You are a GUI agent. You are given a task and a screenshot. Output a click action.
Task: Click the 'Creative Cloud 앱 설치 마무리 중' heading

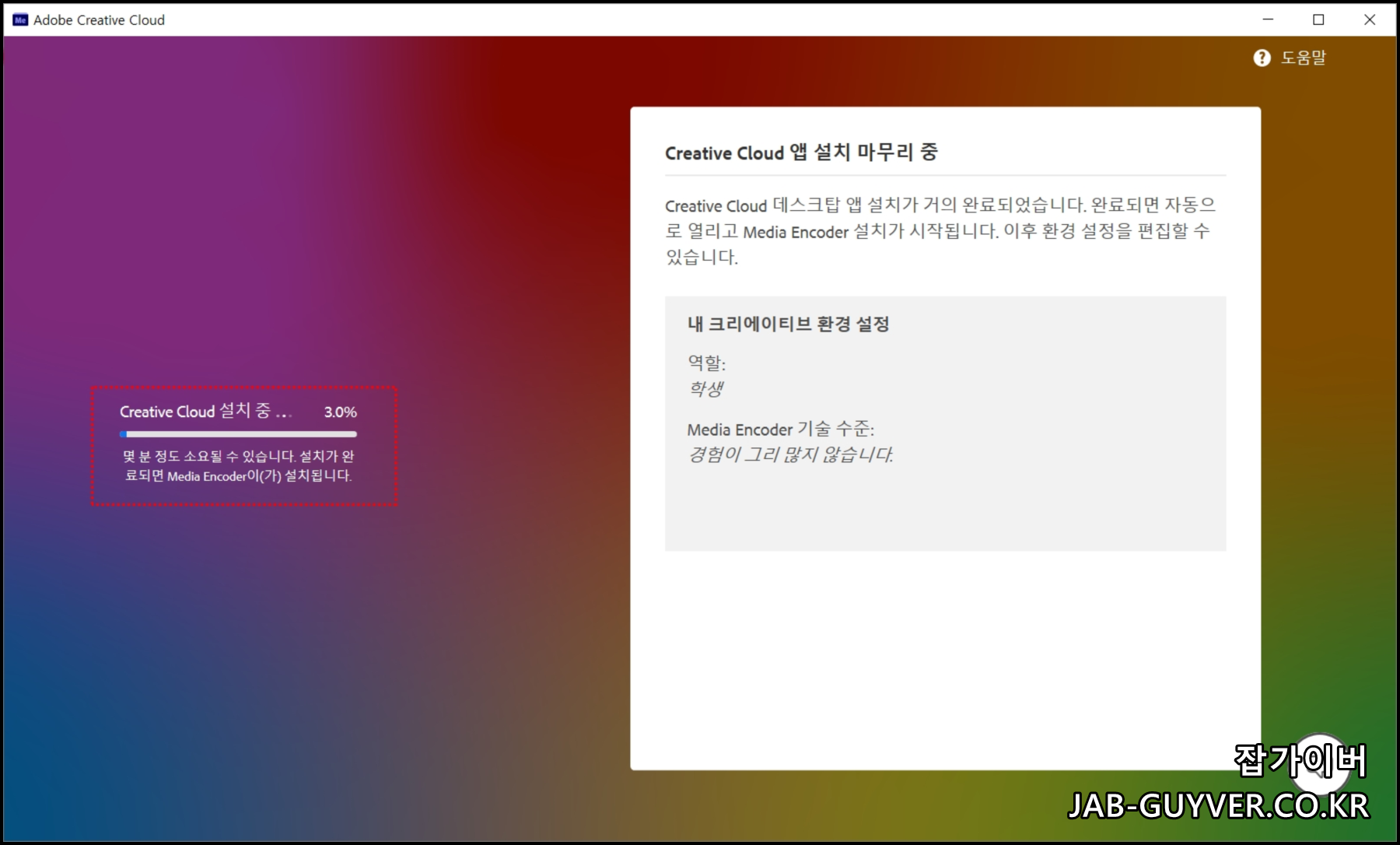click(x=801, y=152)
